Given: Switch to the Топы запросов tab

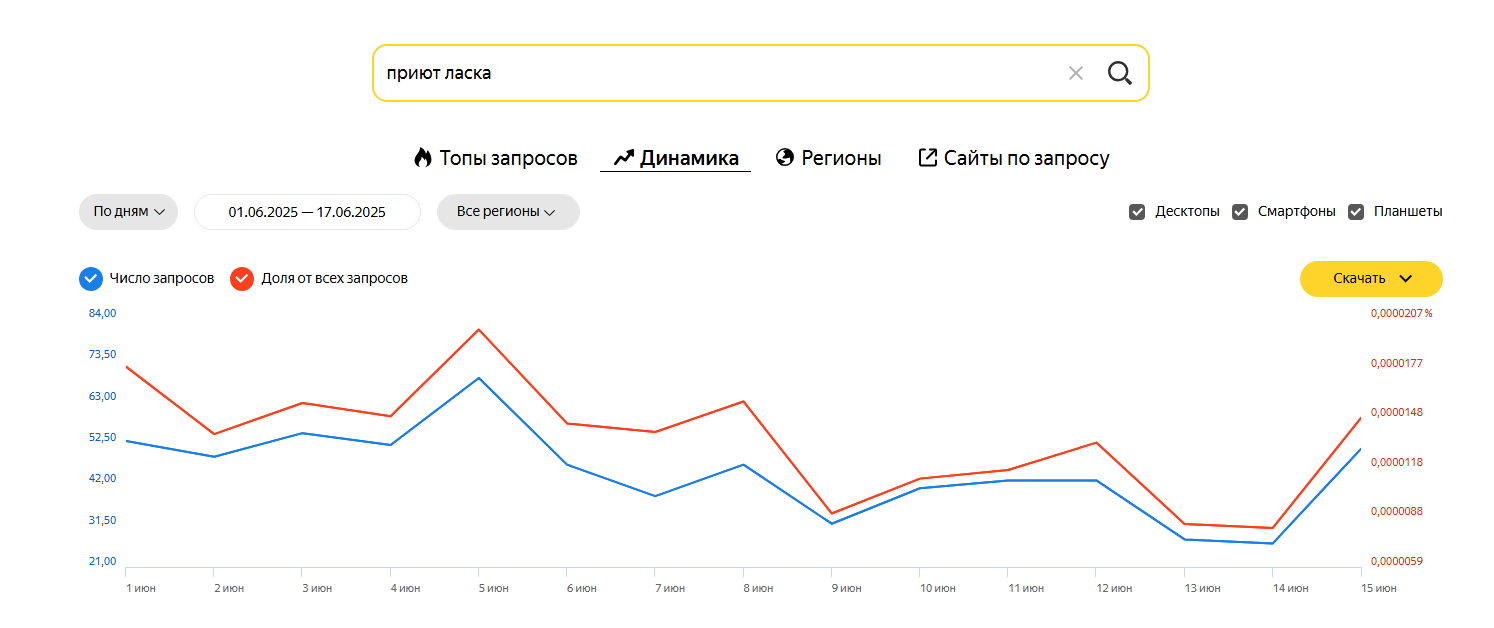Looking at the screenshot, I should pos(508,158).
